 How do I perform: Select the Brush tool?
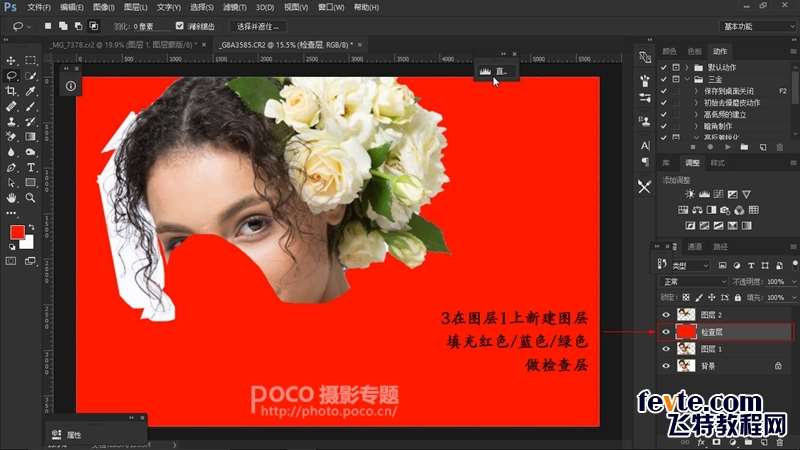31,106
